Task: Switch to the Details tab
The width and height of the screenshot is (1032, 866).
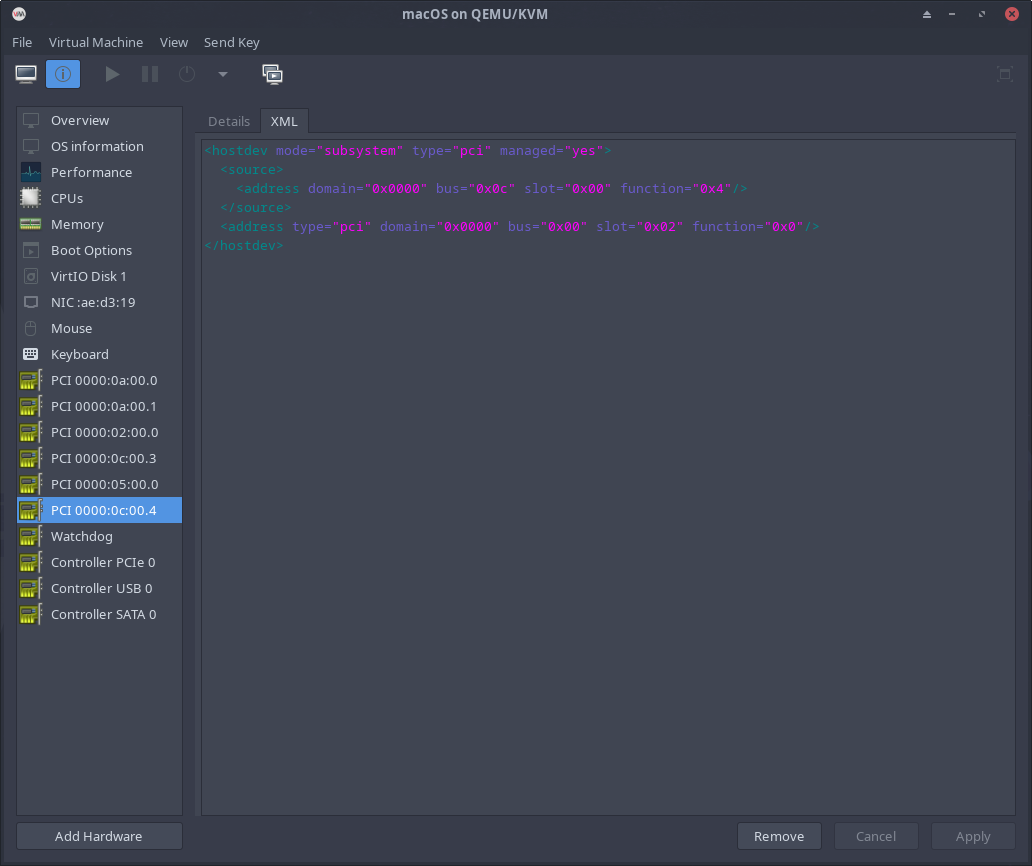Action: pos(229,121)
